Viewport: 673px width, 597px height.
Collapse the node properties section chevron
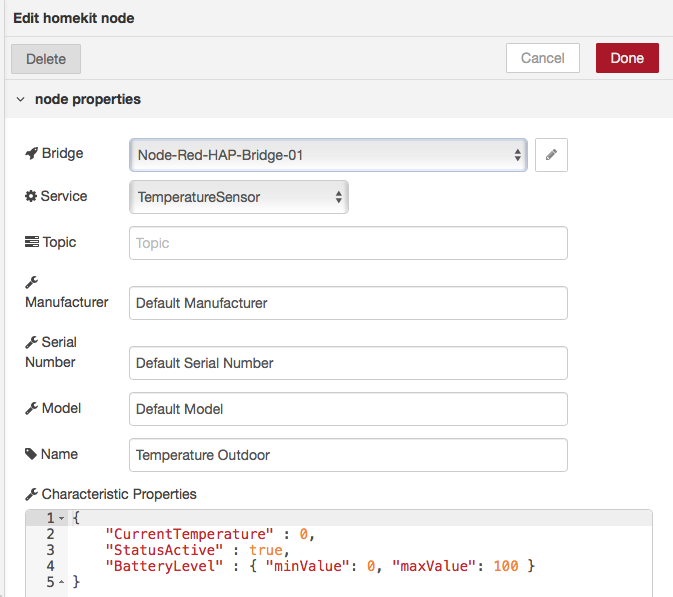(20, 100)
